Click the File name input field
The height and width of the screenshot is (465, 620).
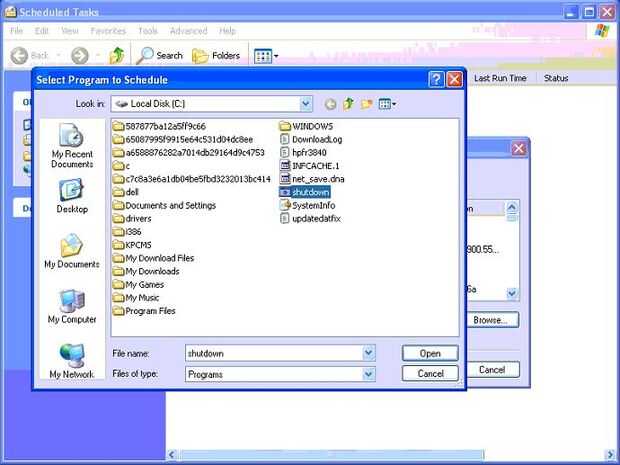tap(274, 353)
